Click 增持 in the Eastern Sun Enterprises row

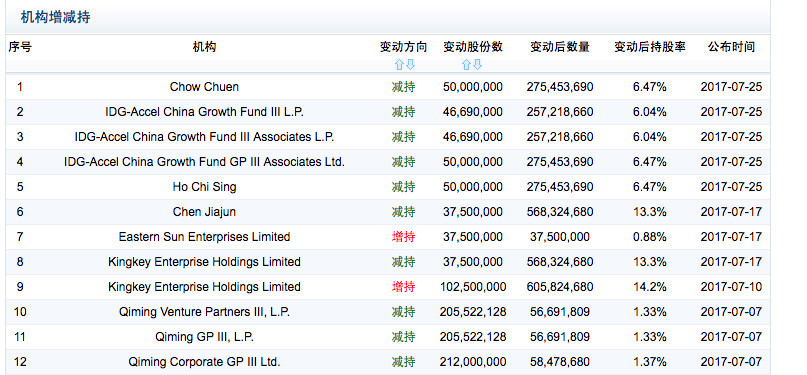(404, 237)
